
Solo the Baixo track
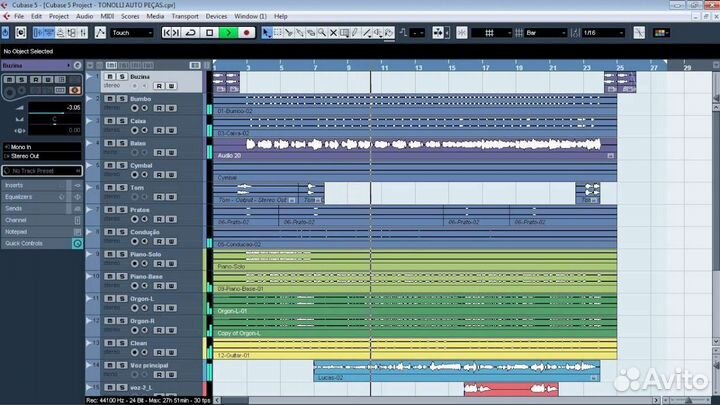pos(121,143)
